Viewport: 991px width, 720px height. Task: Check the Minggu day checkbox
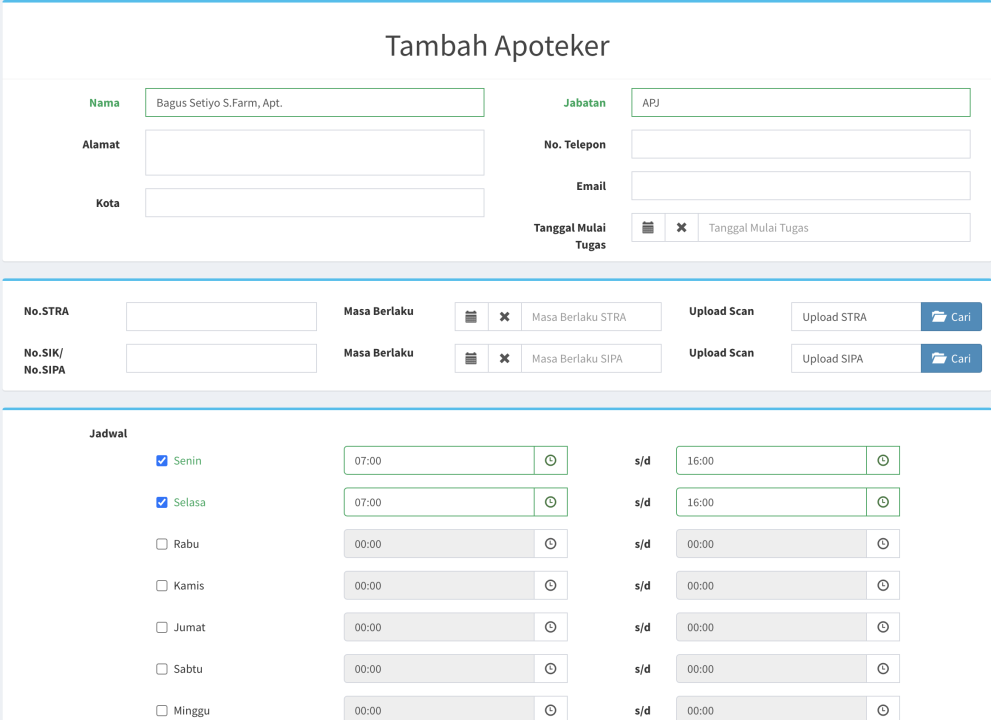pyautogui.click(x=162, y=711)
